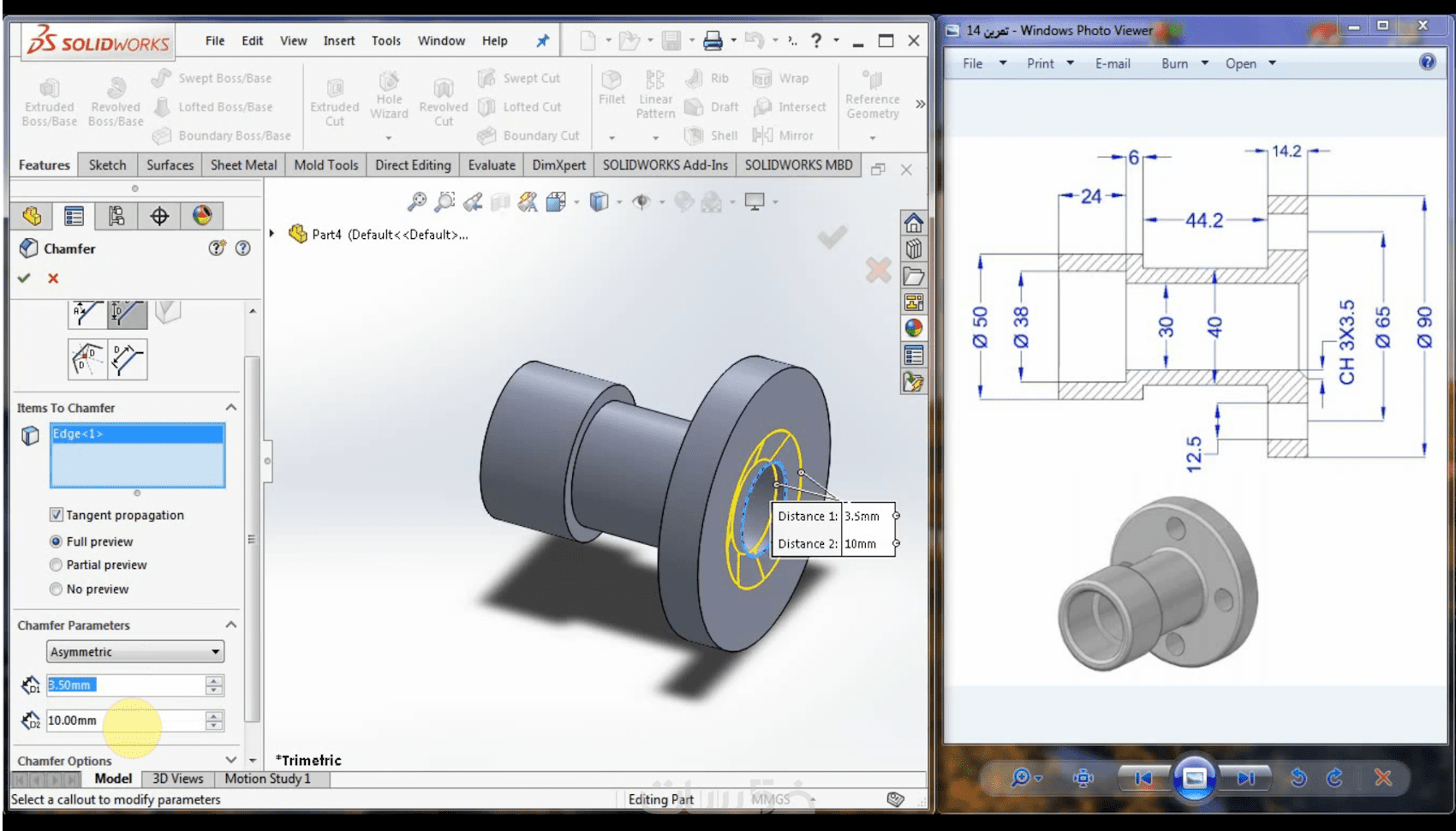The width and height of the screenshot is (1456, 831).
Task: Click the green checkmark to accept chamfer
Action: [24, 278]
